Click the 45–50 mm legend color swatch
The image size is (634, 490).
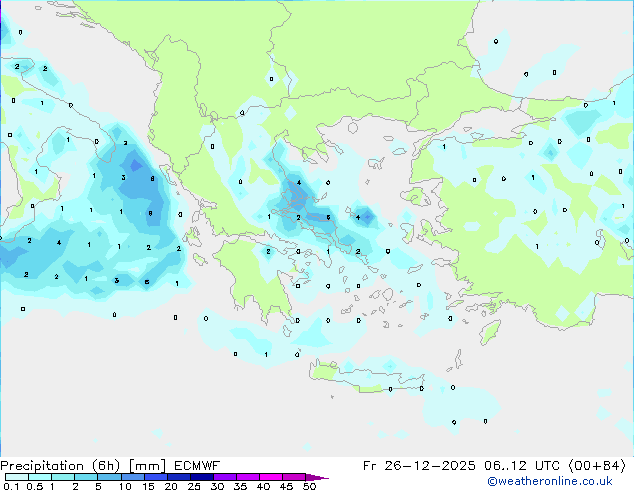tap(294, 477)
